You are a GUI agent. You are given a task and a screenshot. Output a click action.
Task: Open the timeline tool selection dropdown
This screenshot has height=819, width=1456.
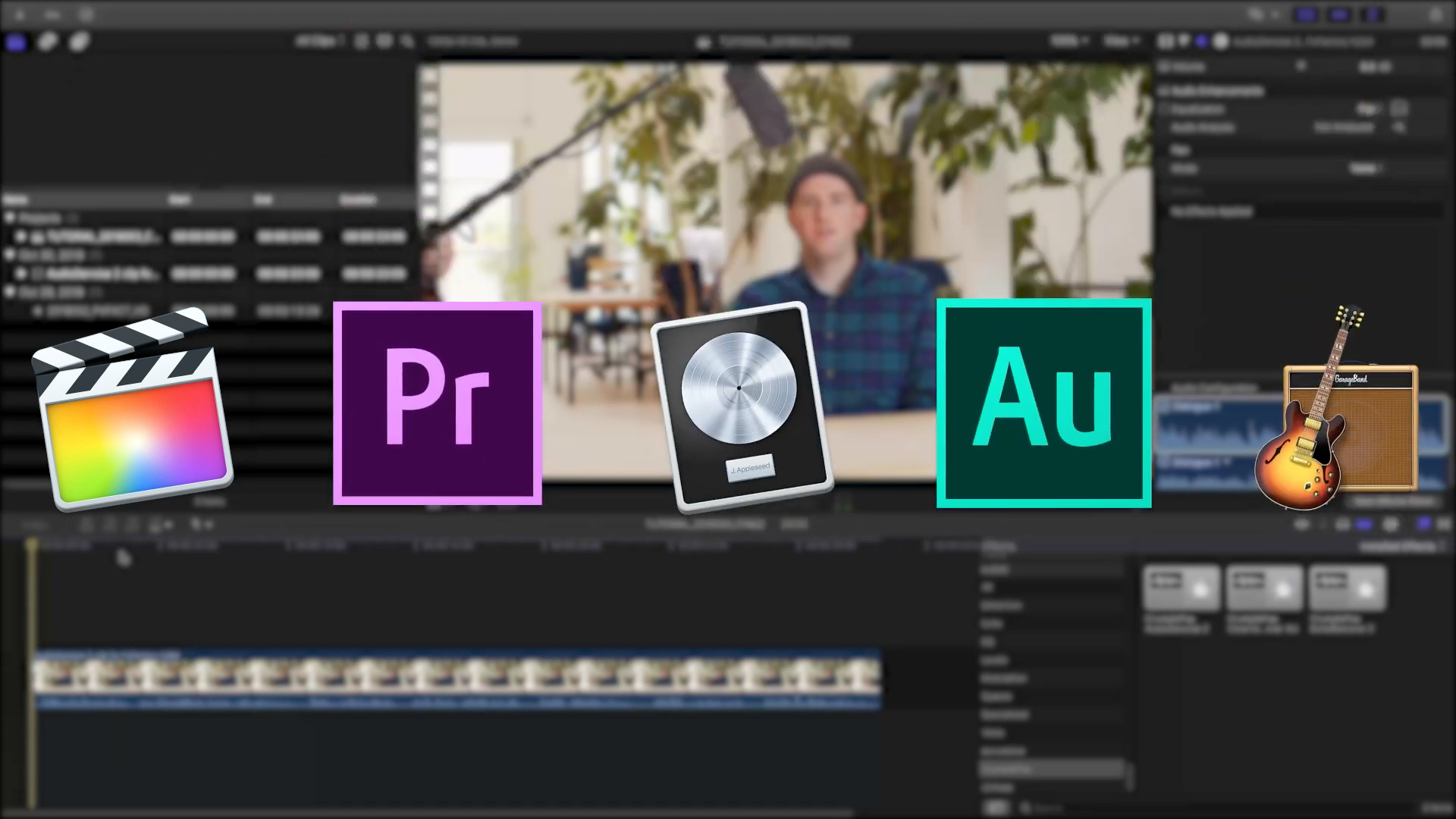[x=201, y=525]
